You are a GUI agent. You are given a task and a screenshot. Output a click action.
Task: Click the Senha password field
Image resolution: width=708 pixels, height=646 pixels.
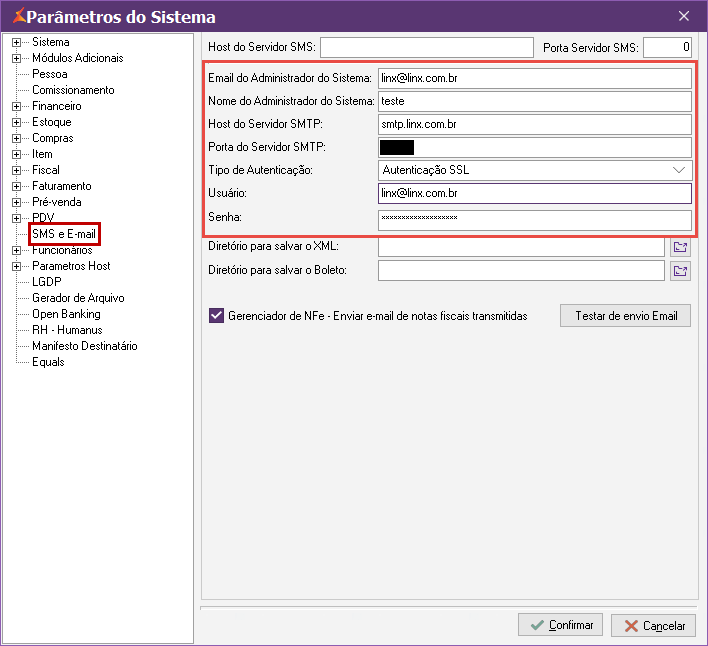[535, 220]
